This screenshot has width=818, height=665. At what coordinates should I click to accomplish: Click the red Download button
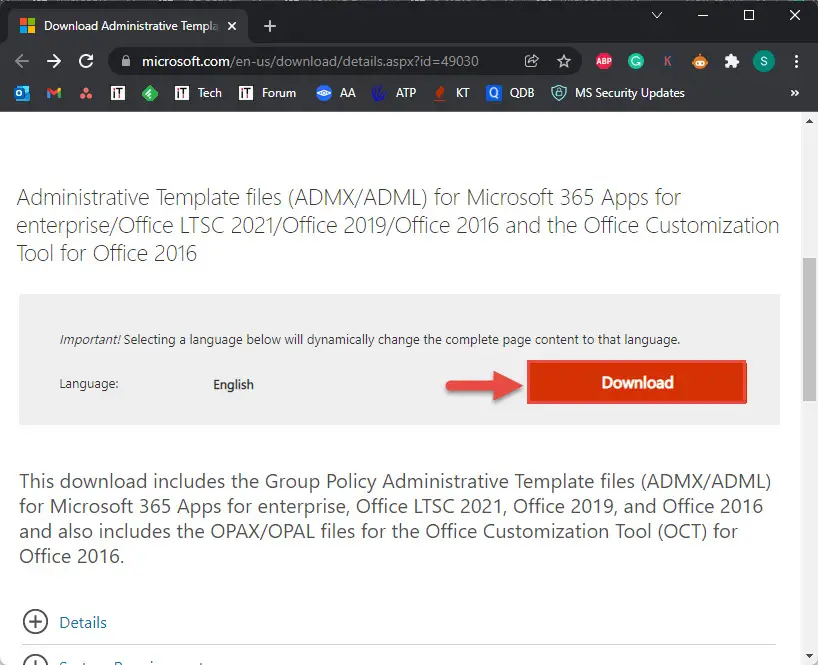click(636, 382)
